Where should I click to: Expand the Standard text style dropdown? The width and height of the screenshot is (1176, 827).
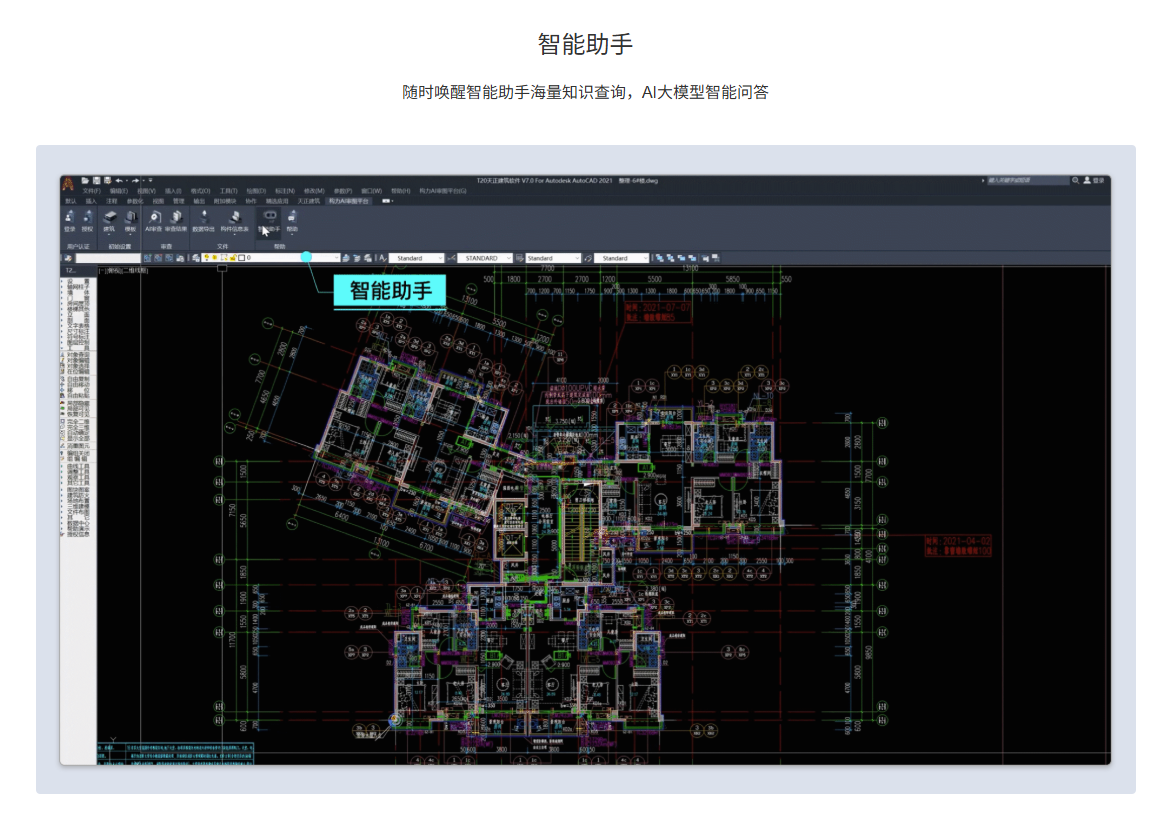click(x=441, y=258)
